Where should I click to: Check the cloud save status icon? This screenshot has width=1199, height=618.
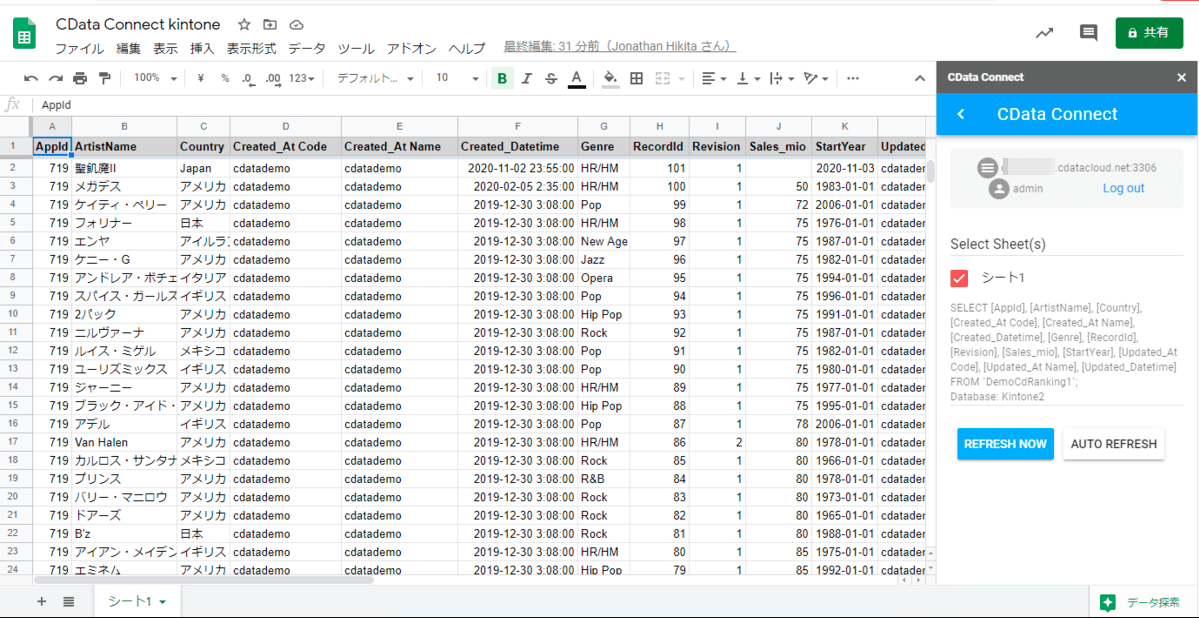[296, 24]
